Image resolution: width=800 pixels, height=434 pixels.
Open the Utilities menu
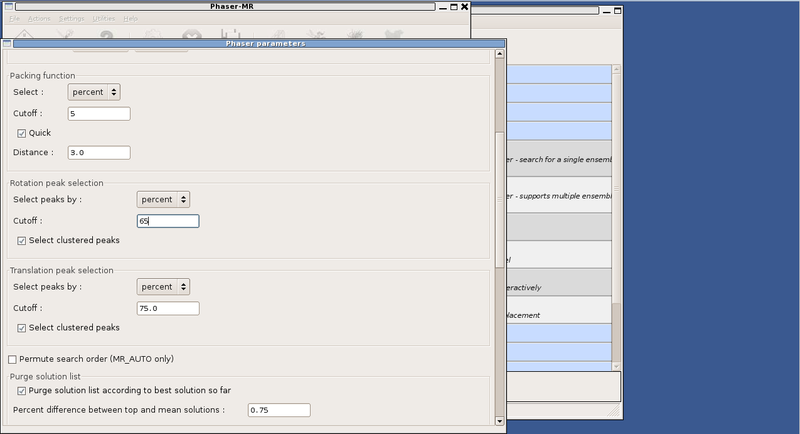coord(103,18)
